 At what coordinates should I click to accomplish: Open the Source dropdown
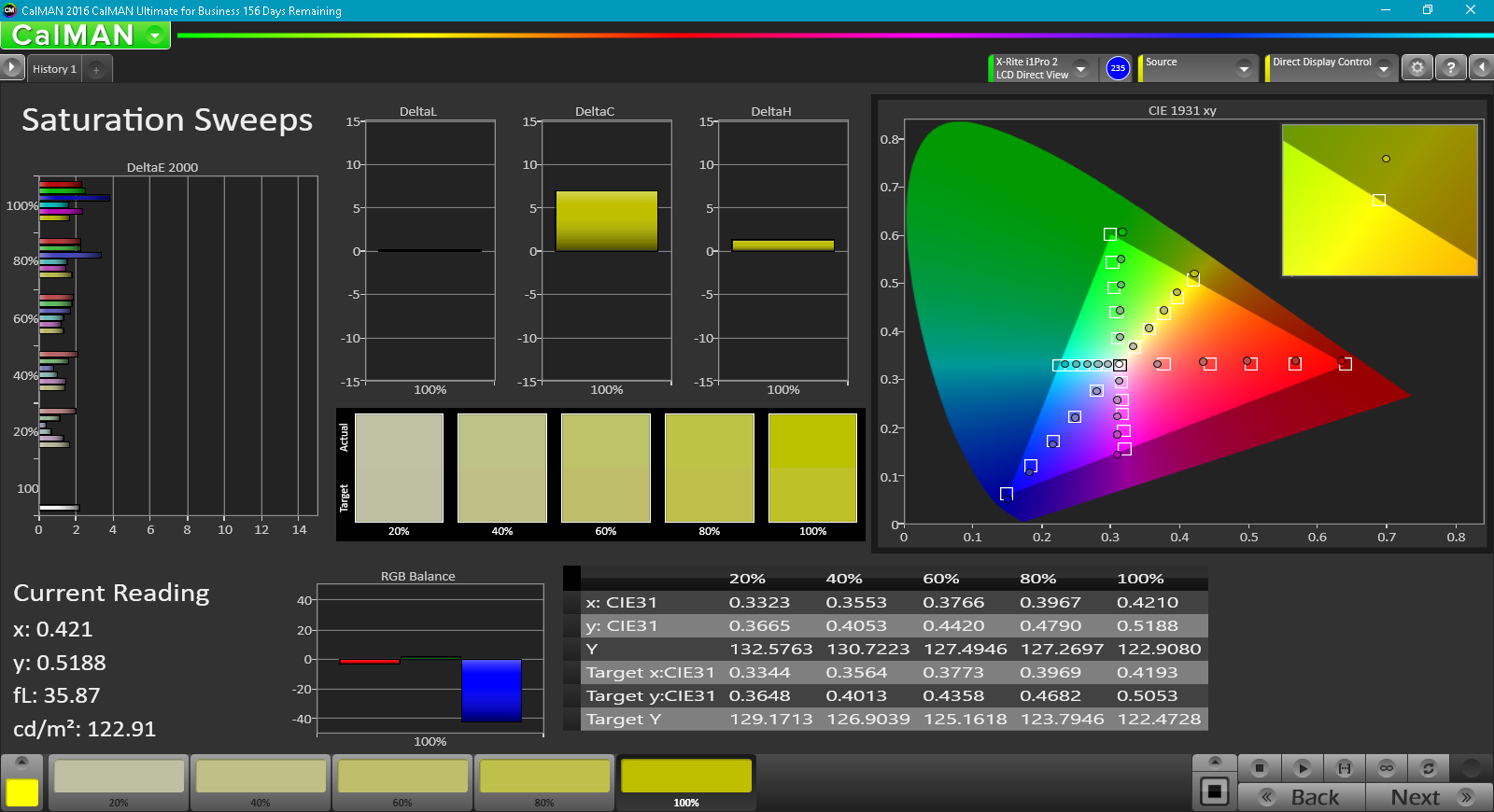1243,68
